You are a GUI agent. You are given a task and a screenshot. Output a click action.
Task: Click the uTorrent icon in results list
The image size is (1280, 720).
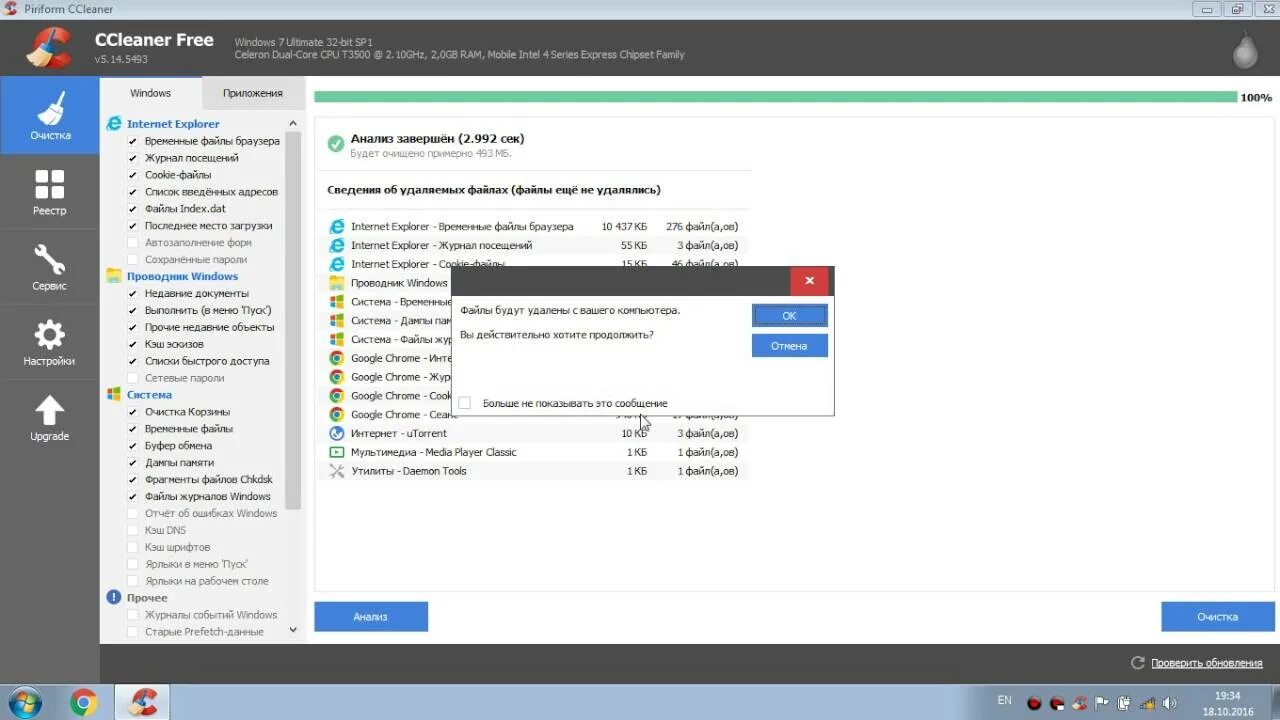pyautogui.click(x=336, y=433)
